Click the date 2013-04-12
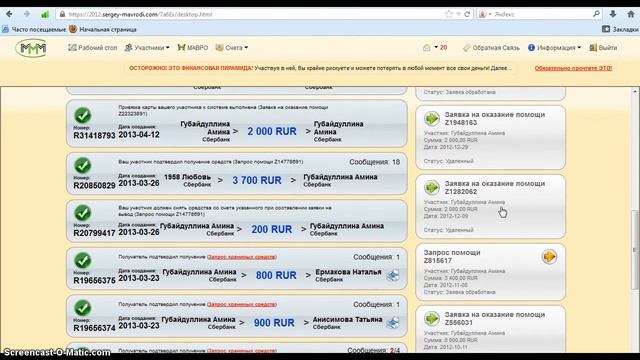 click(x=139, y=135)
